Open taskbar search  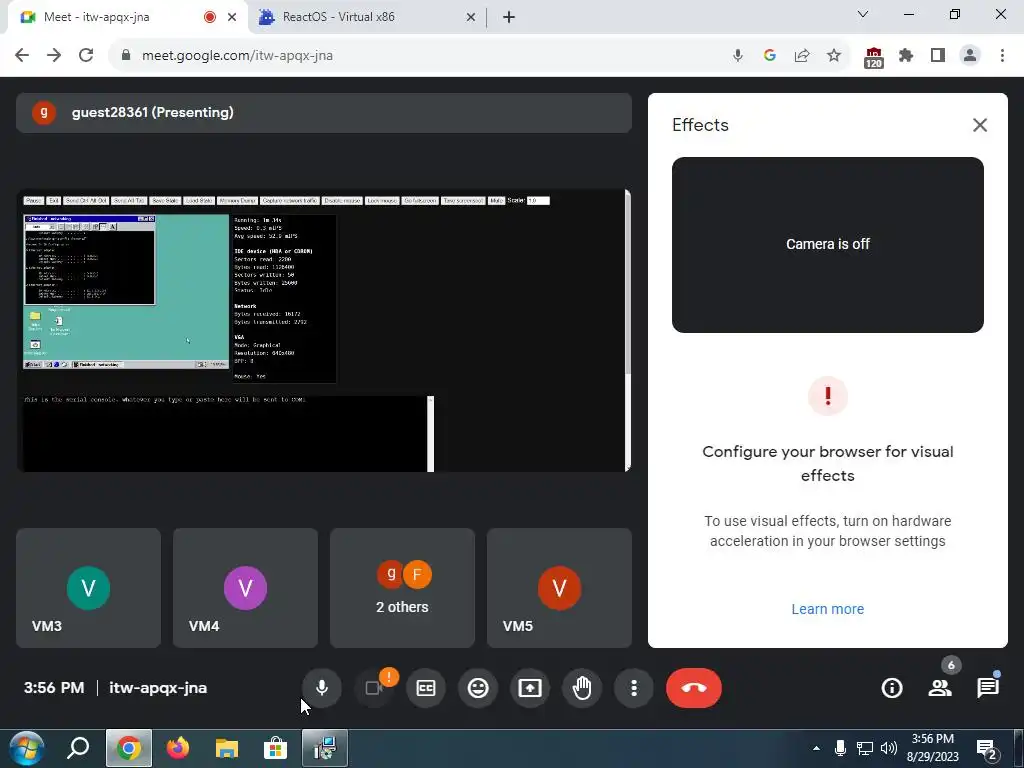pyautogui.click(x=78, y=748)
